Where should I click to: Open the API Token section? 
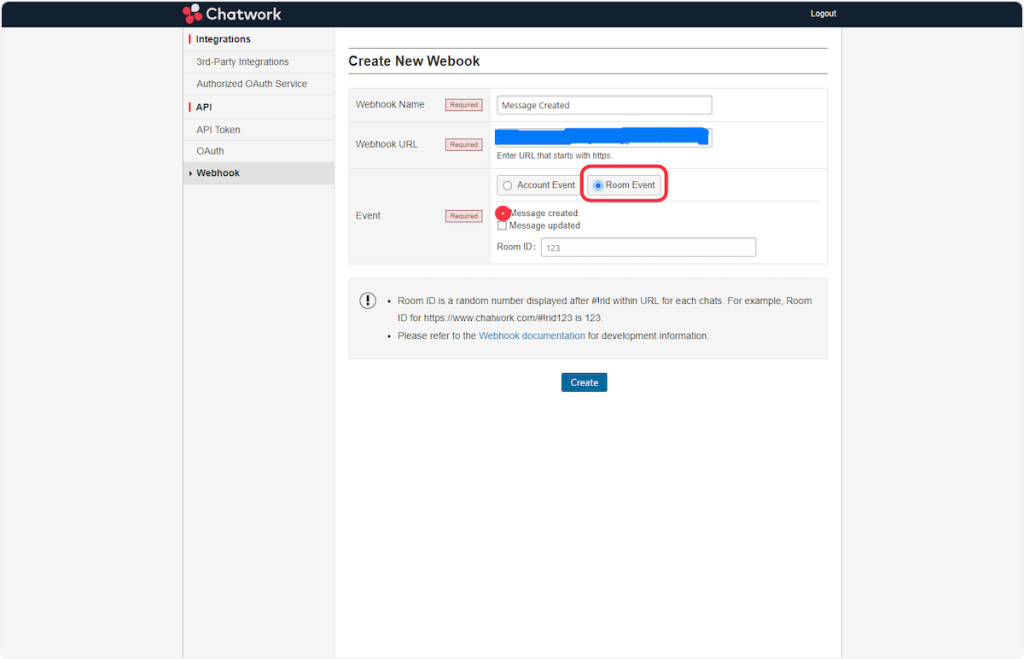[218, 130]
